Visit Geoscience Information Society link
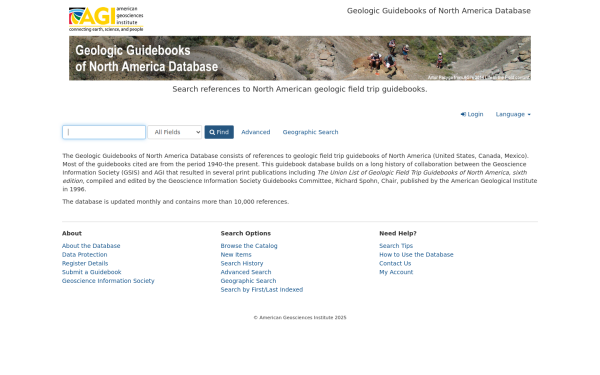Viewport: 600px width, 375px height. [x=108, y=281]
